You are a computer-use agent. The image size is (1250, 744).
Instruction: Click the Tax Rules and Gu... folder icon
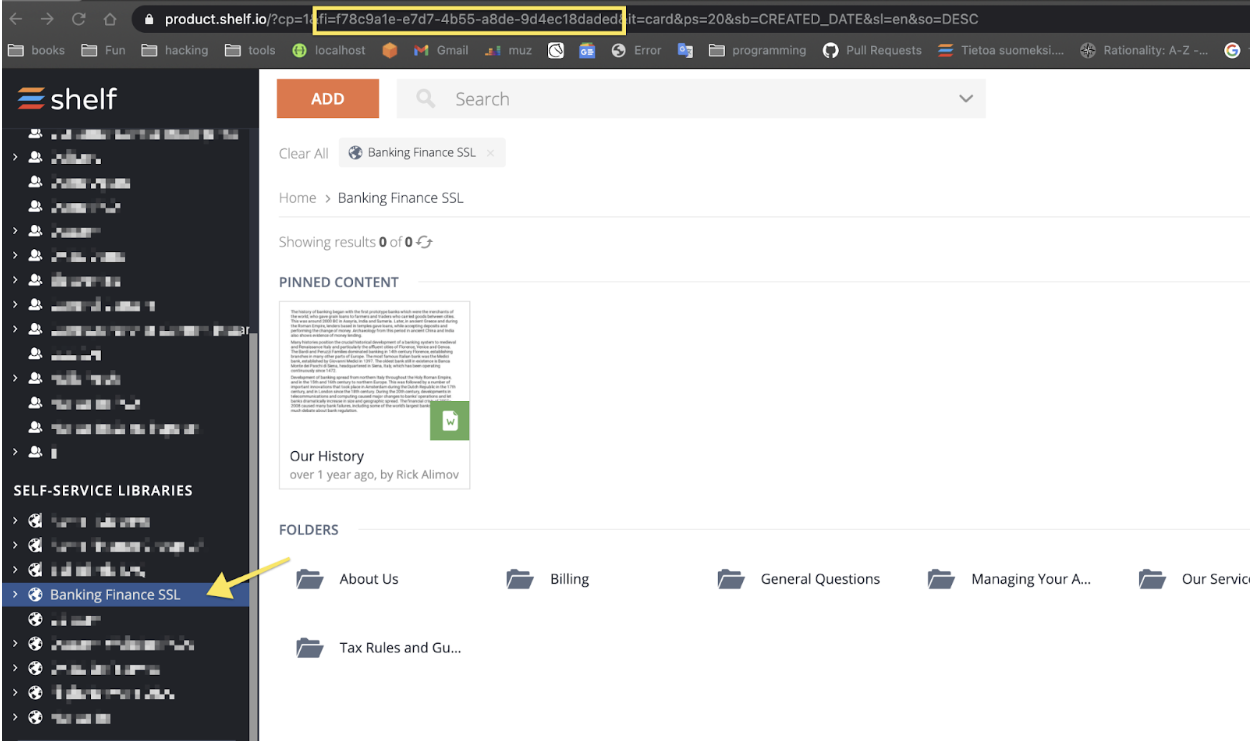[310, 648]
